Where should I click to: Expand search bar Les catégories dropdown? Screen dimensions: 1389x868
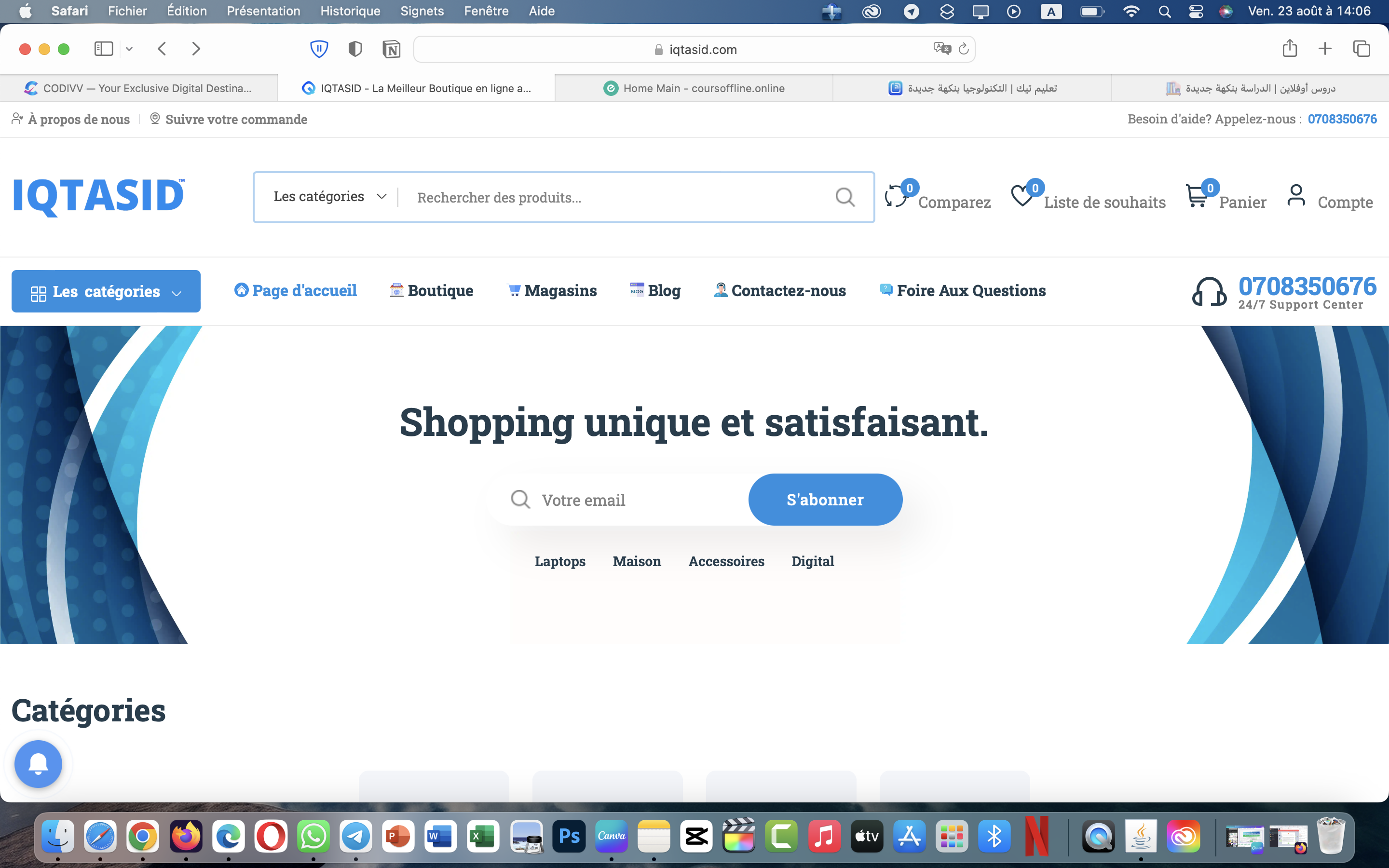pos(329,197)
